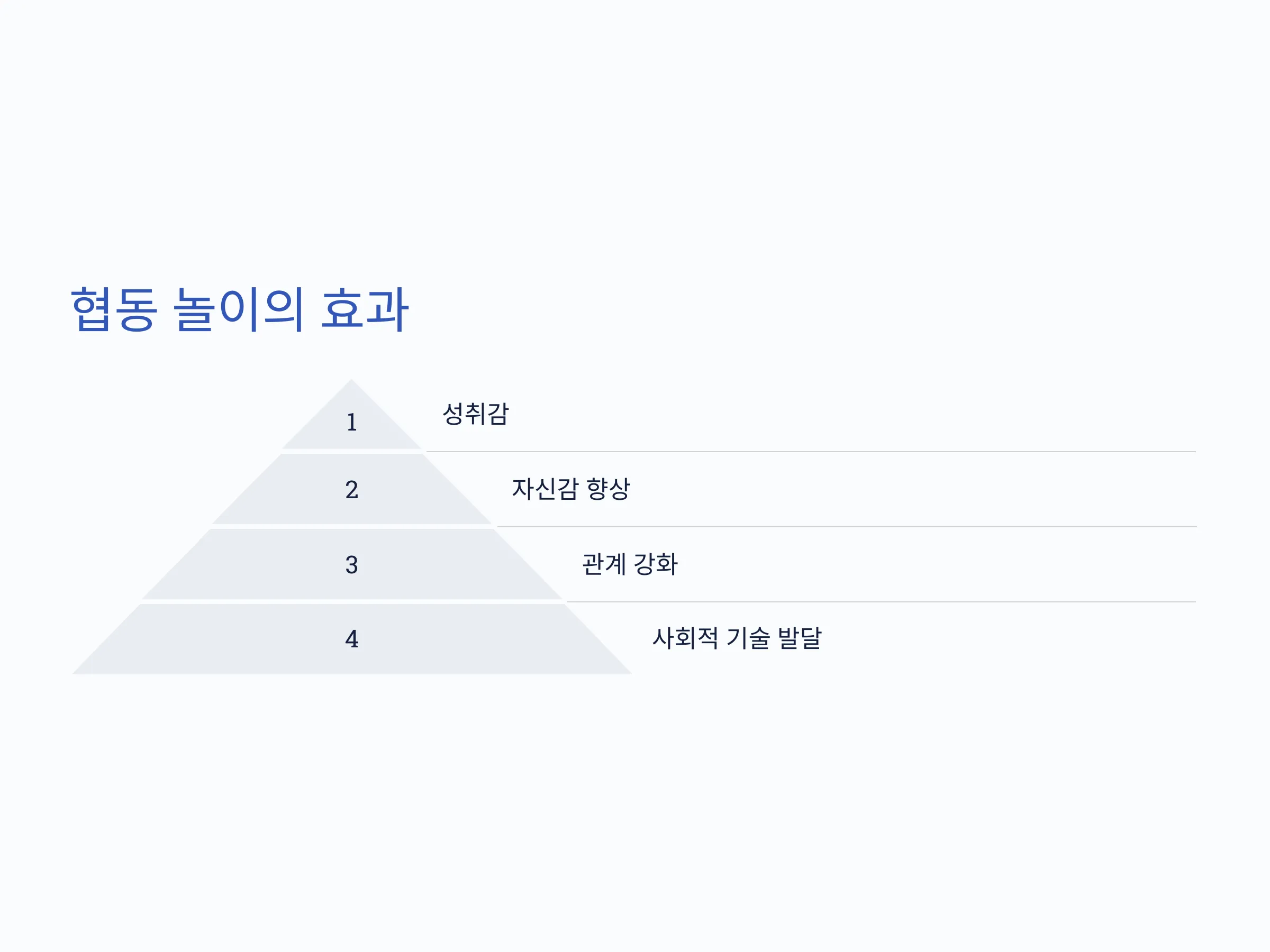Select the 성취감 label text
This screenshot has width=1270, height=952.
[x=475, y=414]
